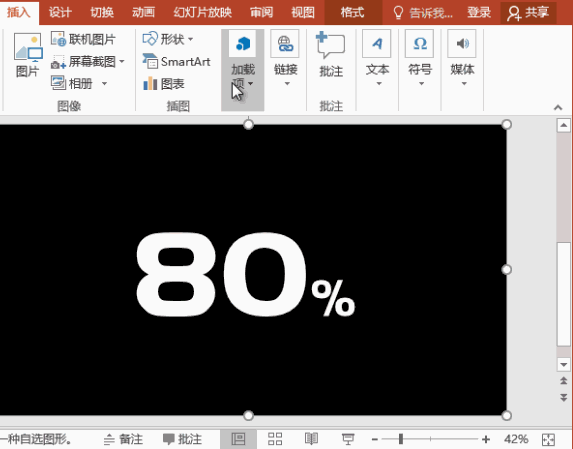Insert an online picture via 联机图片
The width and height of the screenshot is (573, 449).
click(83, 39)
